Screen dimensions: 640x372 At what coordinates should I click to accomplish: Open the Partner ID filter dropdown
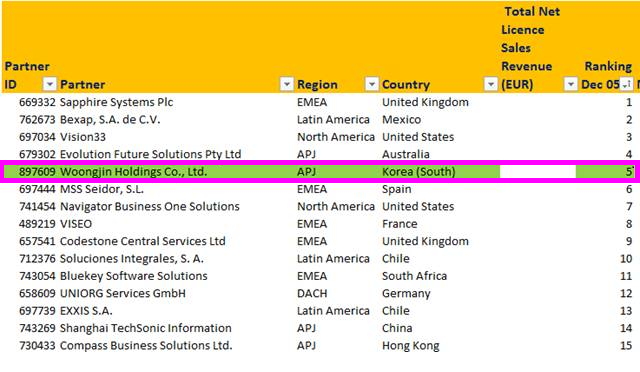[x=49, y=85]
